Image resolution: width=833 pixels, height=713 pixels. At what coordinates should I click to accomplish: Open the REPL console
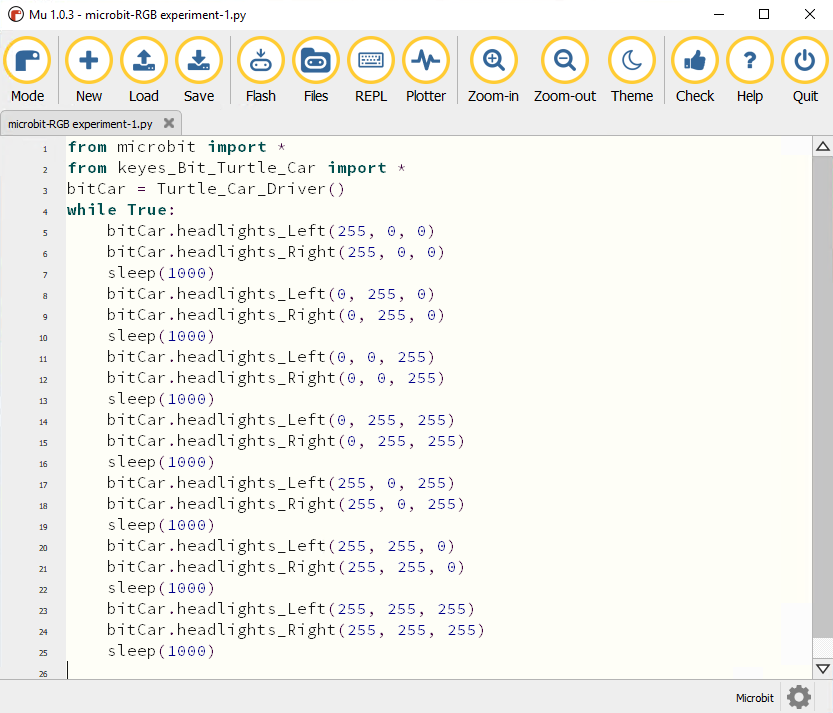[x=371, y=70]
